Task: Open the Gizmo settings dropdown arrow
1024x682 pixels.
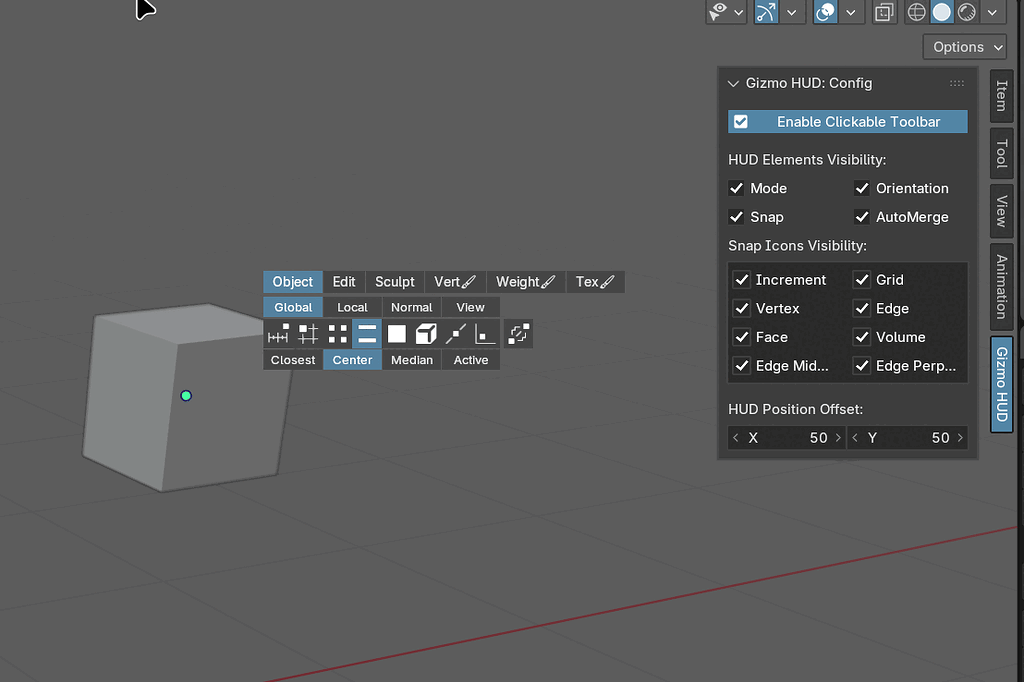Action: click(792, 12)
